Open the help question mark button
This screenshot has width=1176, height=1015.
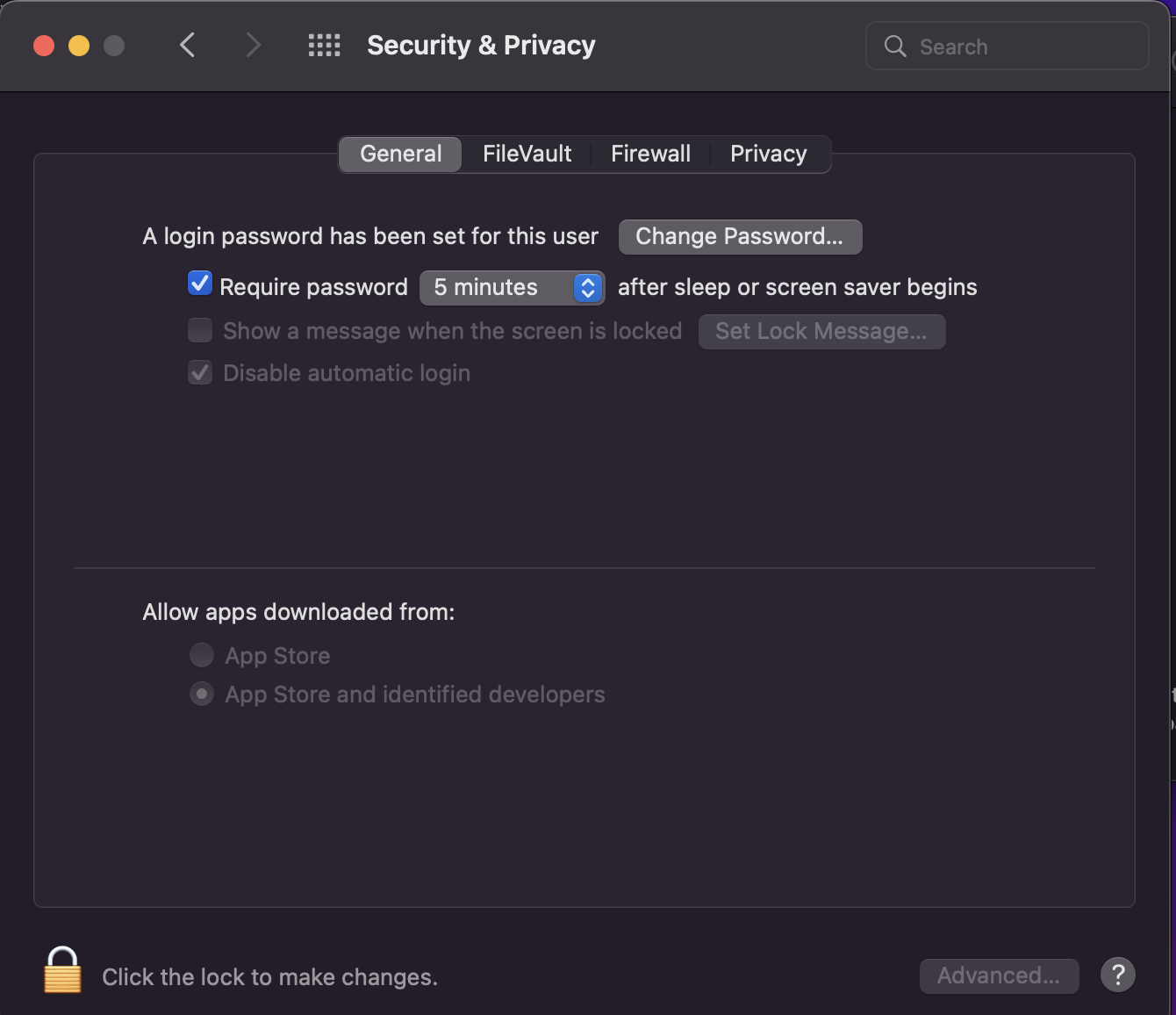1117,975
